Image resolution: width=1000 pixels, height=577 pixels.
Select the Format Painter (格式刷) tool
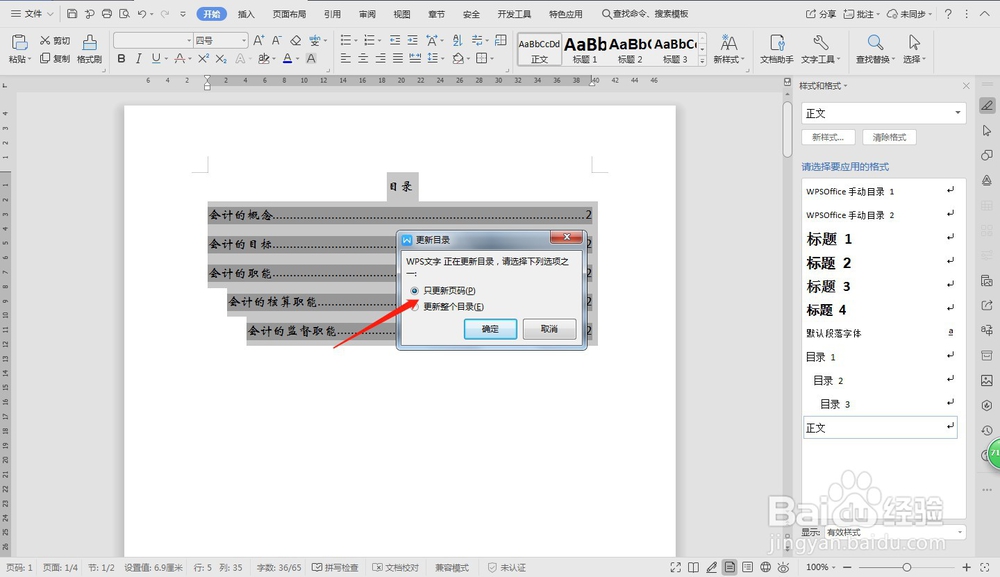(89, 49)
